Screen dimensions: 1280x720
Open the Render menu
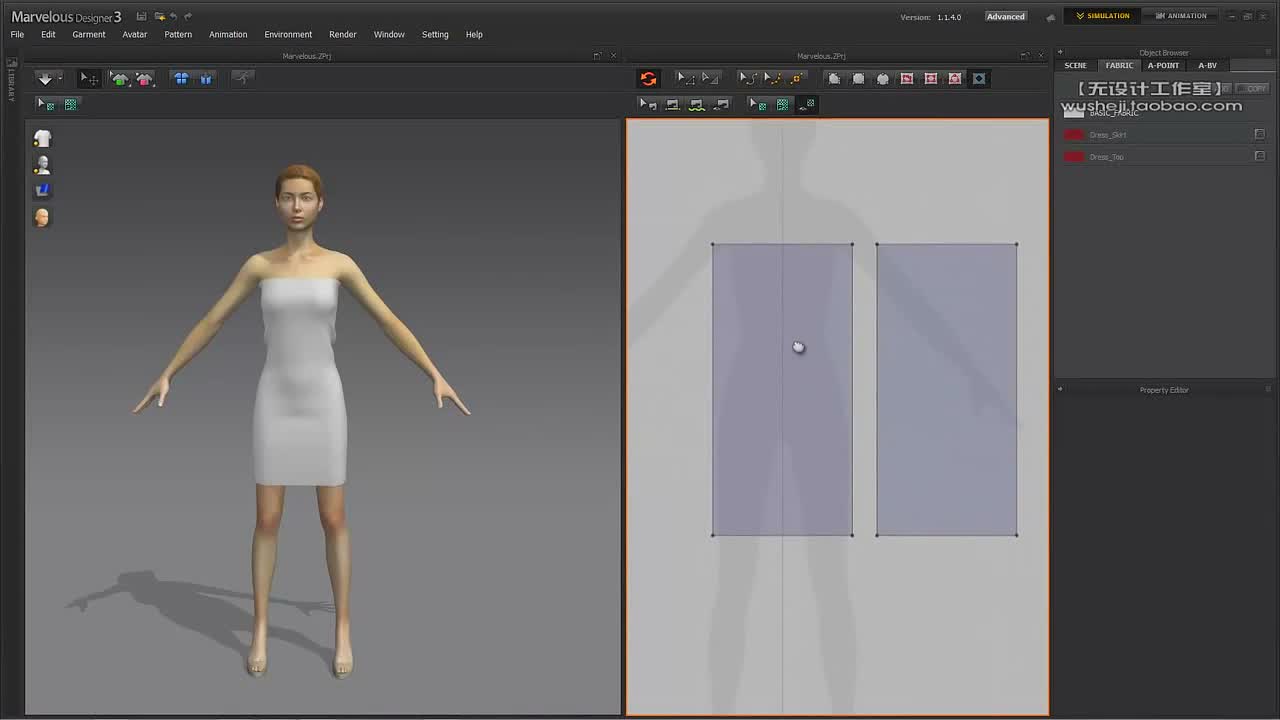pyautogui.click(x=343, y=34)
